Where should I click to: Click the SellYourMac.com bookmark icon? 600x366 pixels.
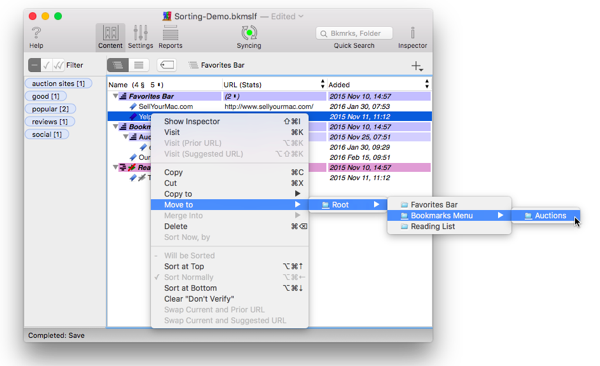coord(133,106)
